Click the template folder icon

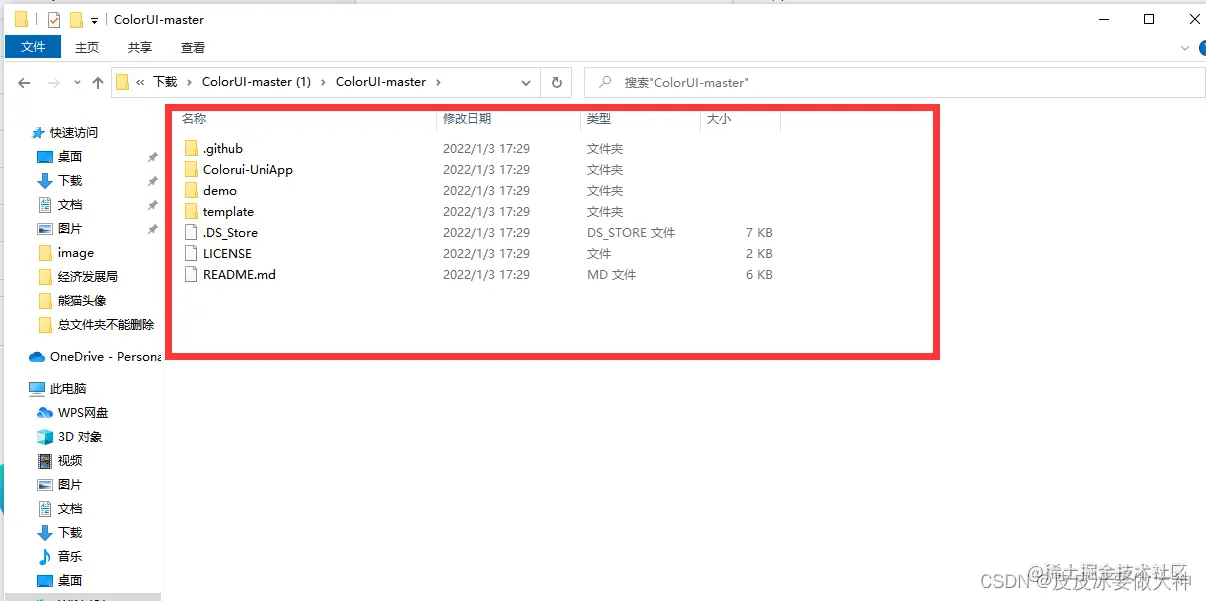pos(192,212)
